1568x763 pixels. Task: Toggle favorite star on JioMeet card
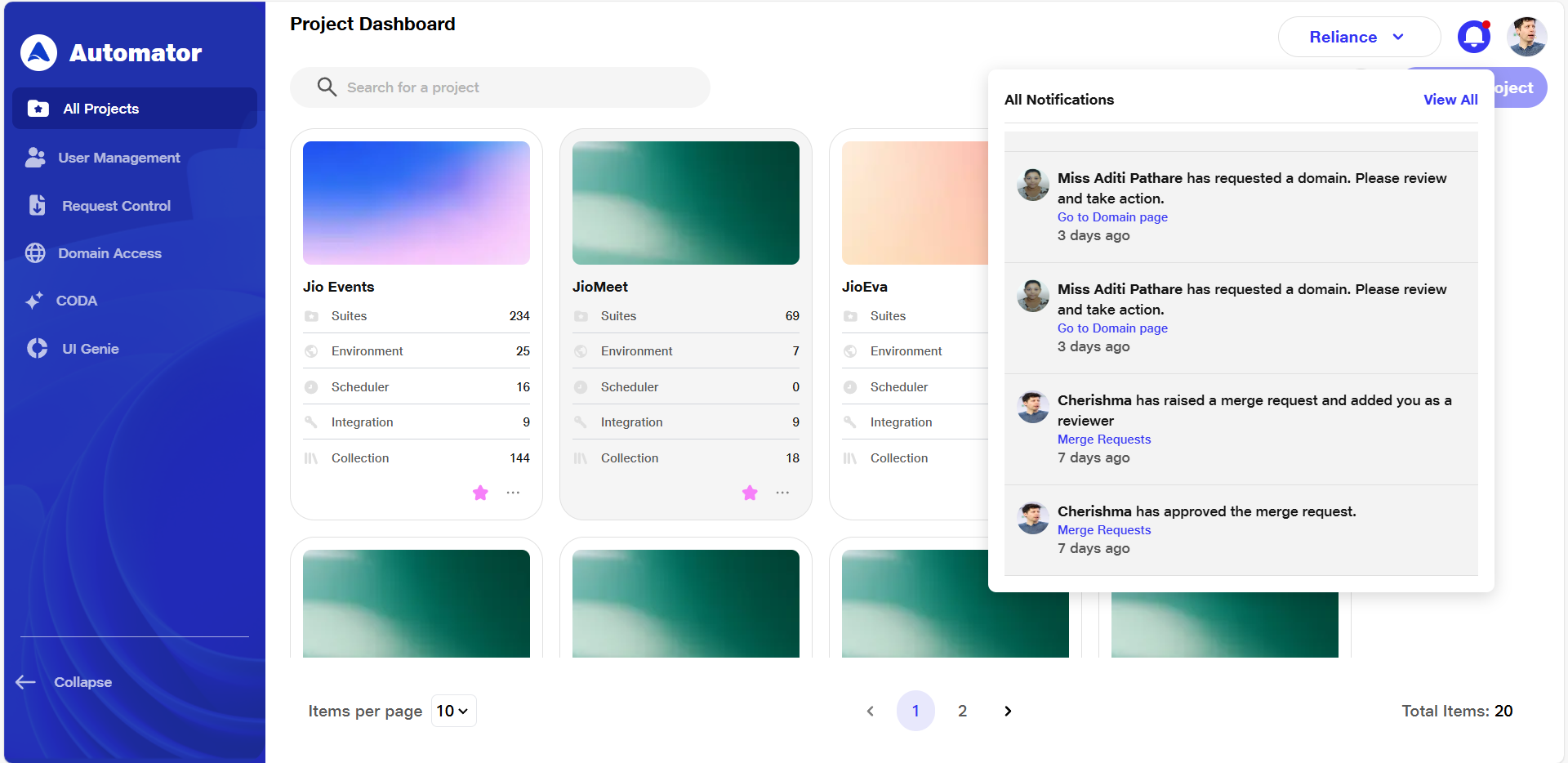[750, 493]
